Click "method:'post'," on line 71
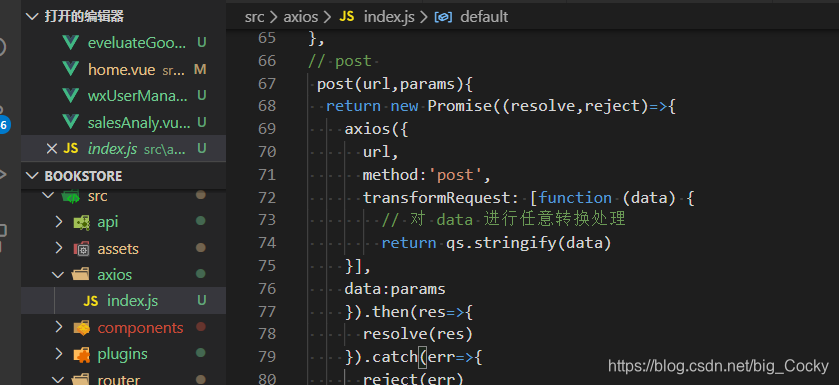Viewport: 839px width, 385px height. [427, 175]
